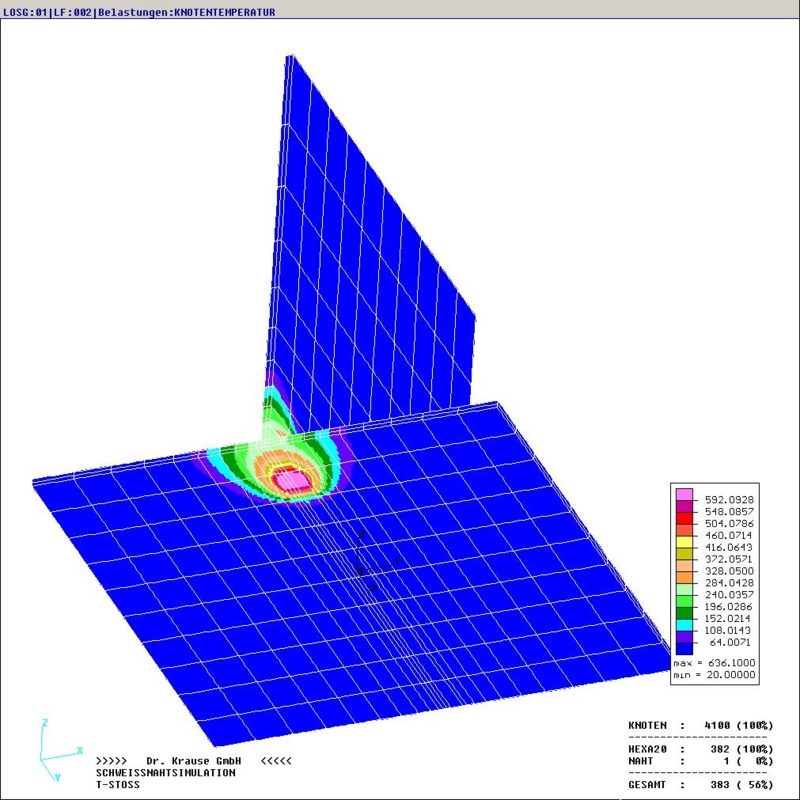This screenshot has width=800, height=800.
Task: Click the max = 636.1000 value
Action: point(713,664)
